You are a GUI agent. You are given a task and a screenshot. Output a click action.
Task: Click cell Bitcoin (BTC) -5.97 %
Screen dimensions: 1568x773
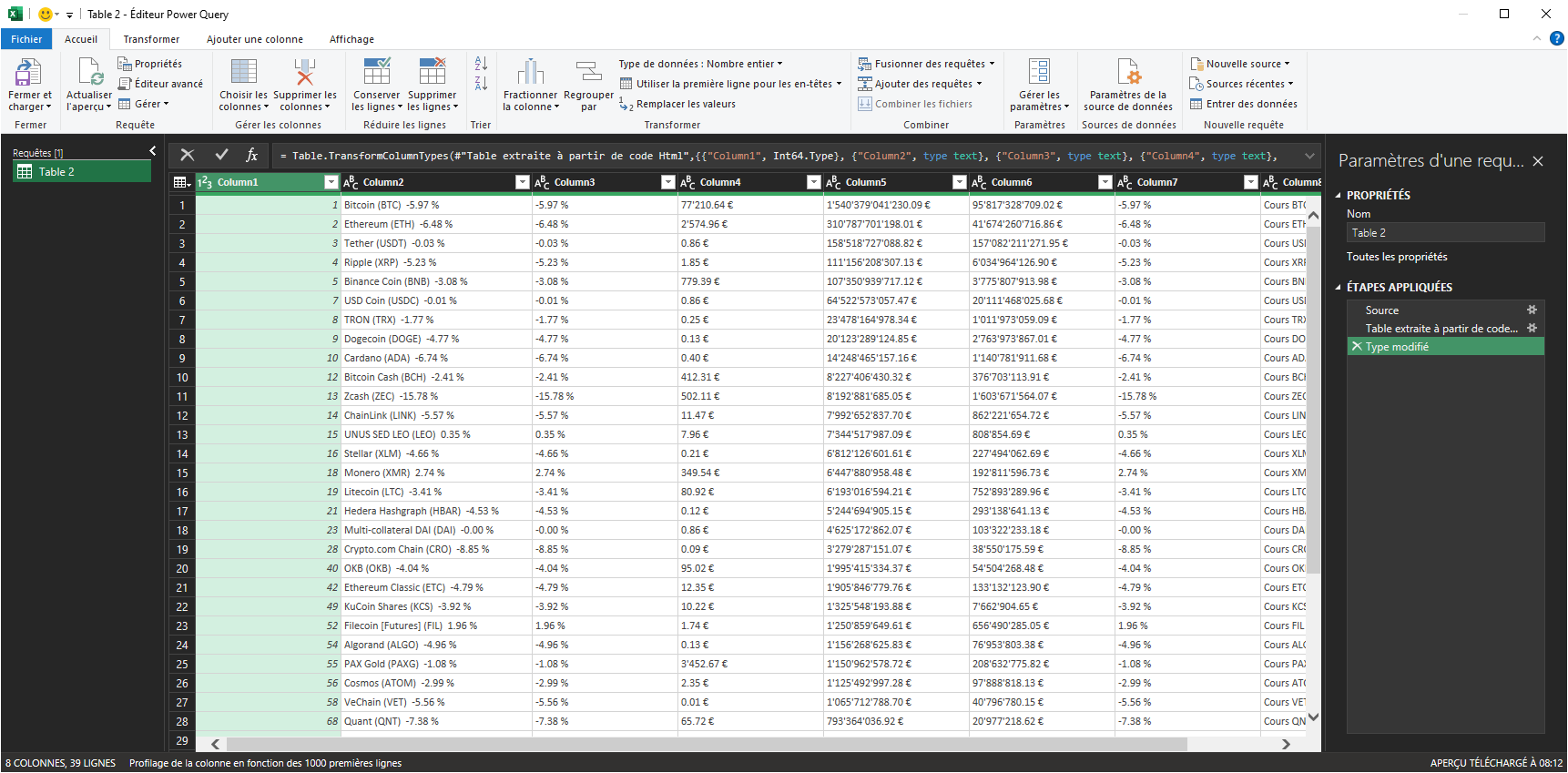pyautogui.click(x=436, y=205)
